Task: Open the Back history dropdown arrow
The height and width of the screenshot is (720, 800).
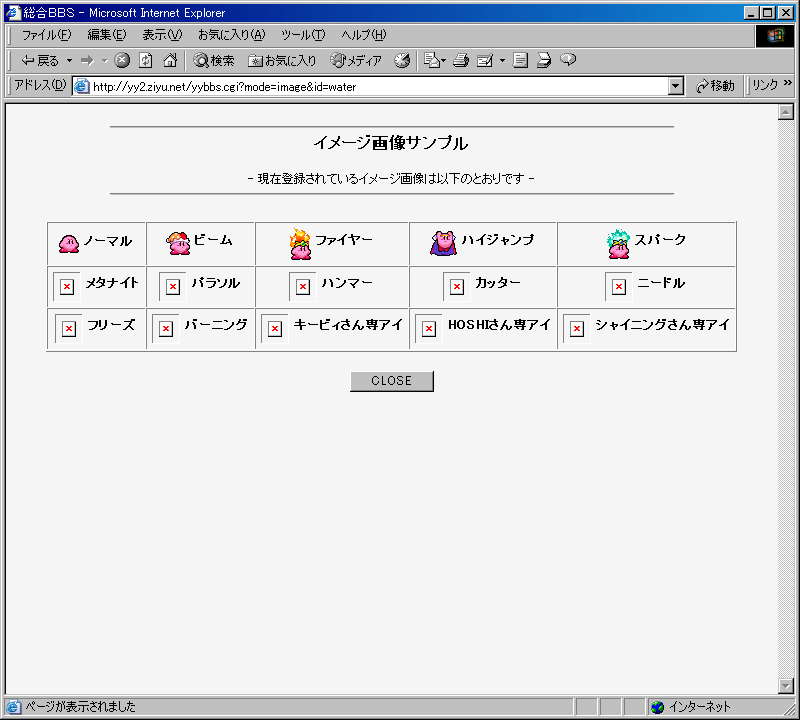Action: tap(69, 61)
